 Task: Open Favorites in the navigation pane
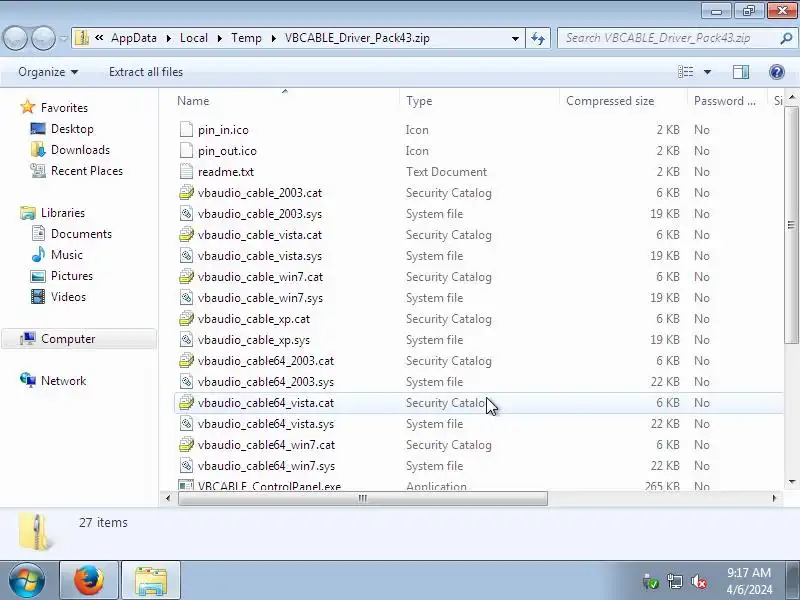pyautogui.click(x=64, y=108)
